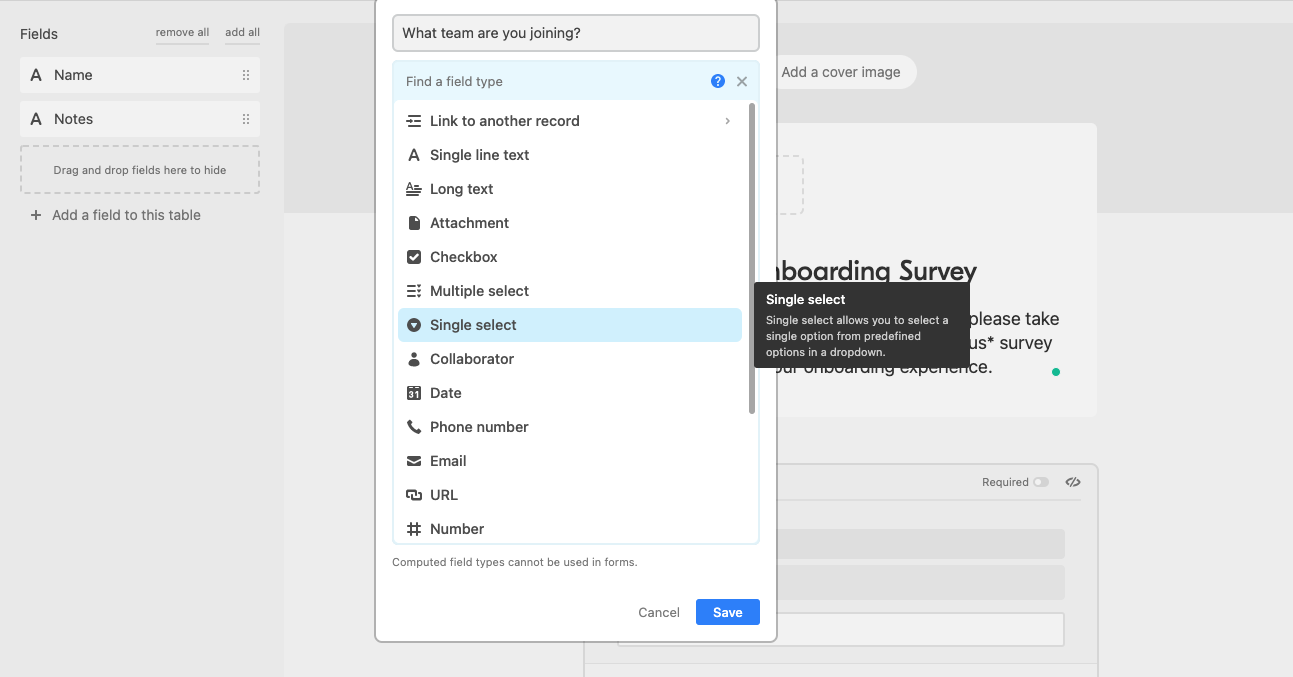Choose Single select field type
This screenshot has width=1293, height=677.
pos(570,325)
